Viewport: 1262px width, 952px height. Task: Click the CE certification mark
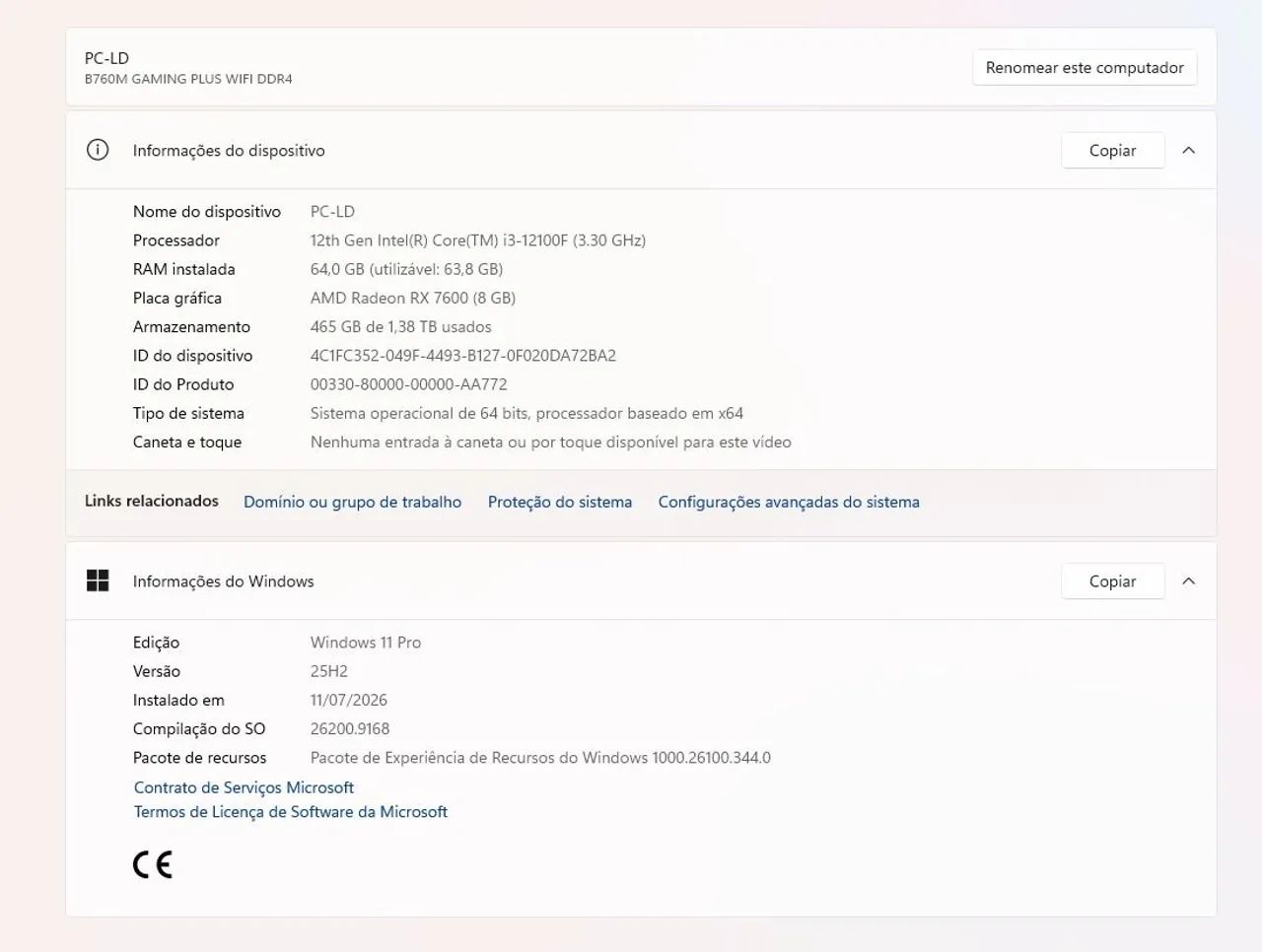153,864
